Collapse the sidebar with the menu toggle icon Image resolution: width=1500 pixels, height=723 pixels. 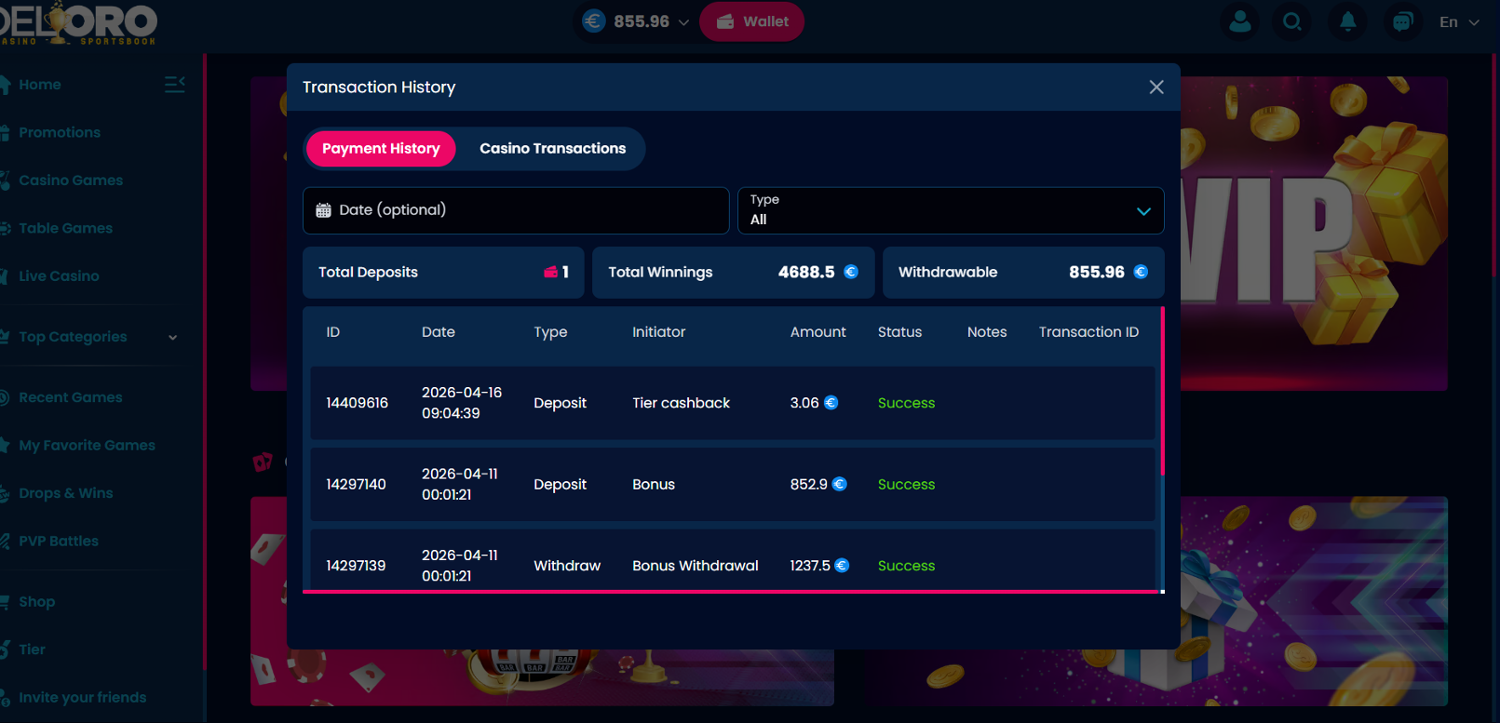(175, 84)
